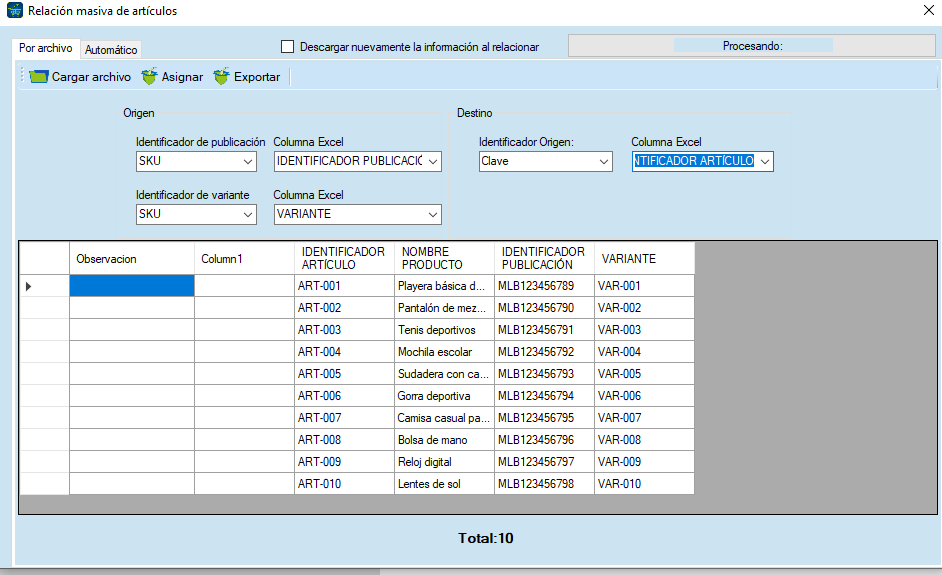Click the Gorra deportiva cell
Screen dimensions: 942x575
point(445,396)
